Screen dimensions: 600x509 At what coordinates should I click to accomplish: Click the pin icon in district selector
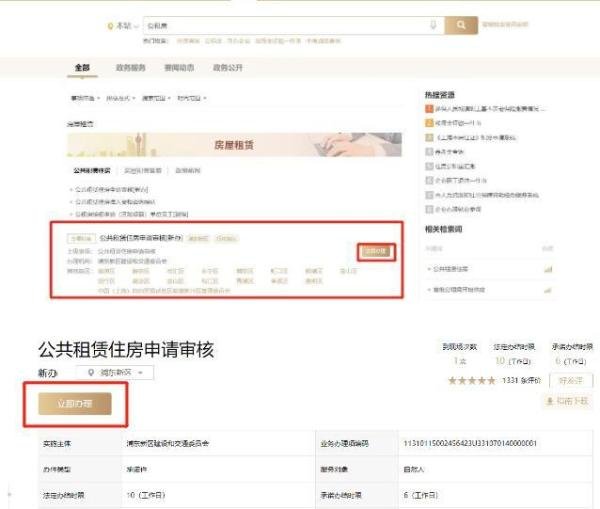tap(91, 372)
